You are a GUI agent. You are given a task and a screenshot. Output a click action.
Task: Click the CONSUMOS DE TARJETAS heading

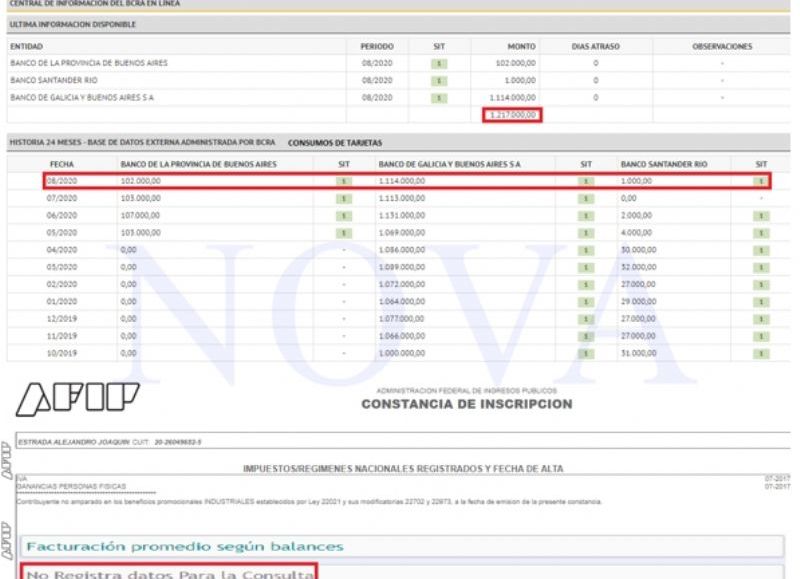point(335,143)
